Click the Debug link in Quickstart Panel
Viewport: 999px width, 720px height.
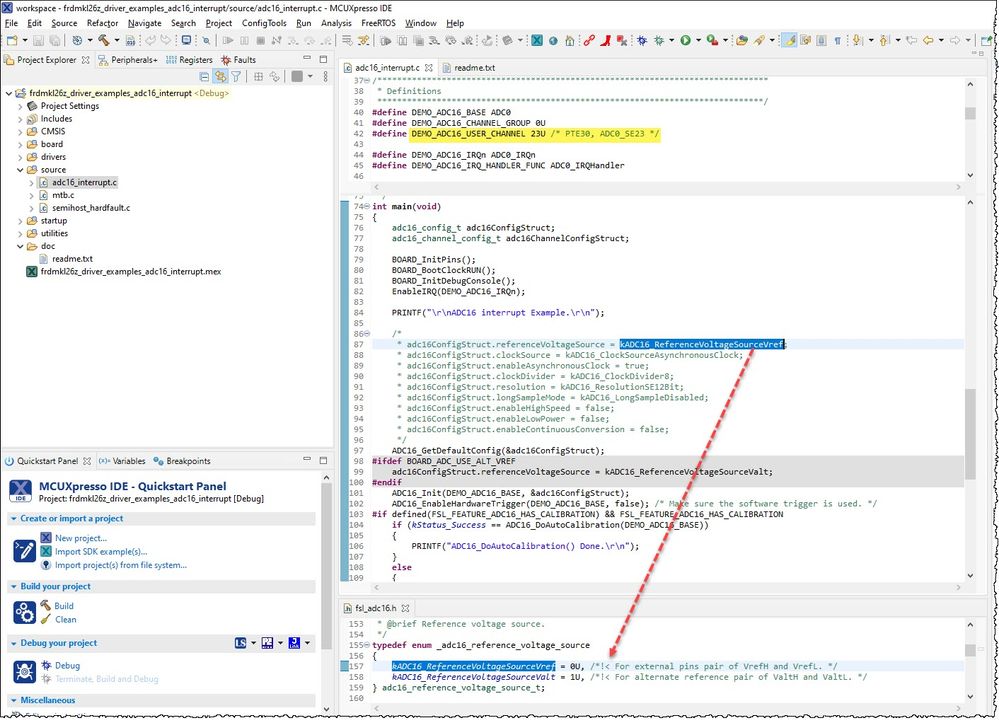pos(67,665)
